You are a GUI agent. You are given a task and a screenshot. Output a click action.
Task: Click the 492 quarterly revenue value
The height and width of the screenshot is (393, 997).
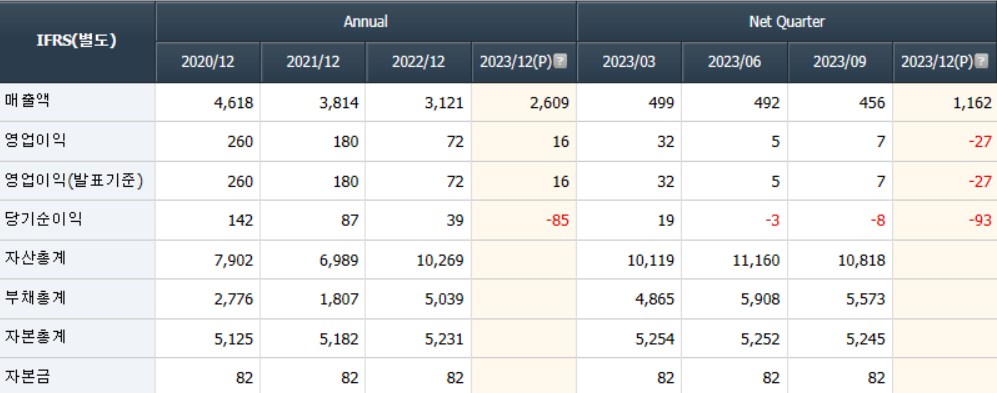pos(767,102)
